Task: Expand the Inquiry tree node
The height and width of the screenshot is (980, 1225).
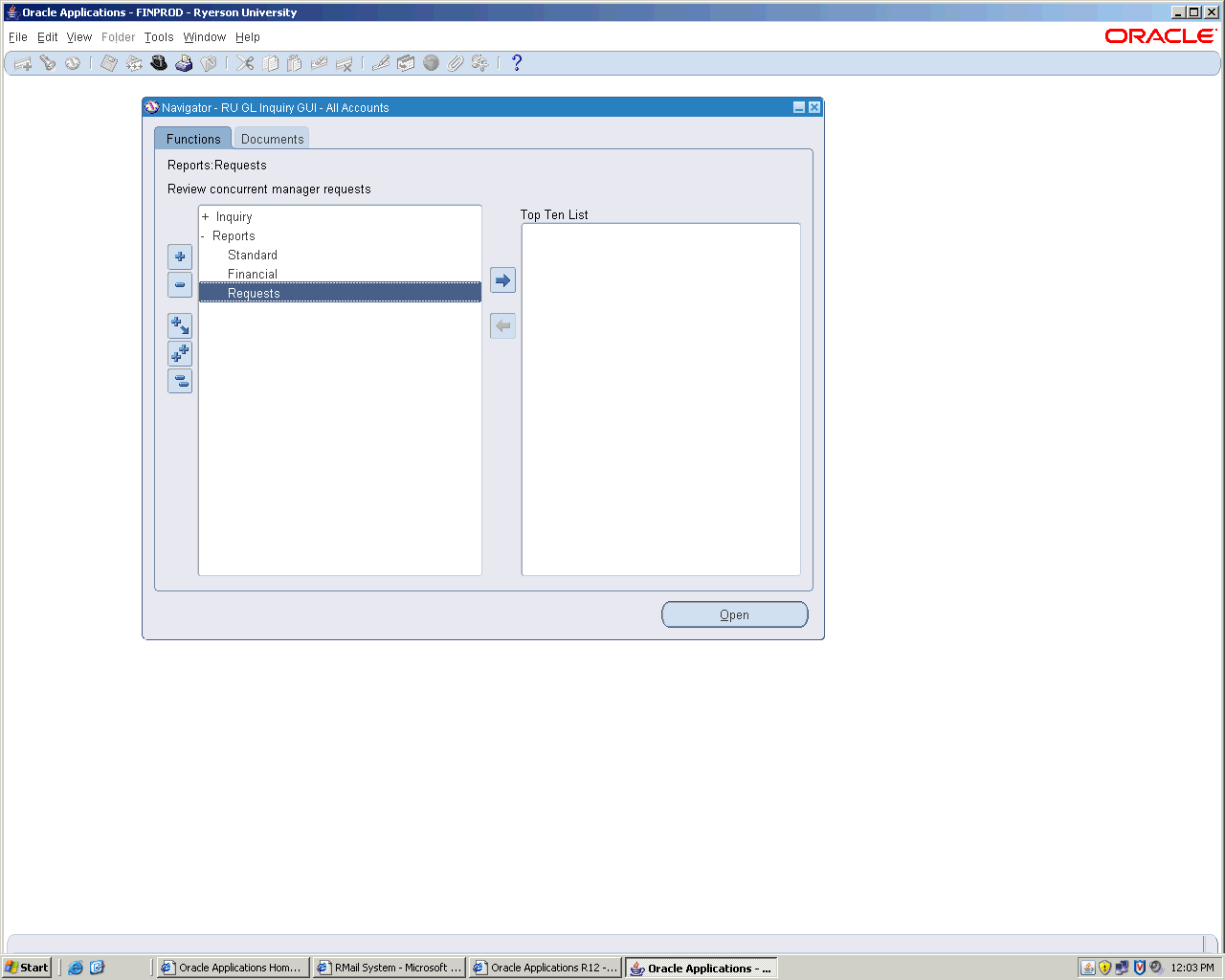Action: [x=205, y=217]
